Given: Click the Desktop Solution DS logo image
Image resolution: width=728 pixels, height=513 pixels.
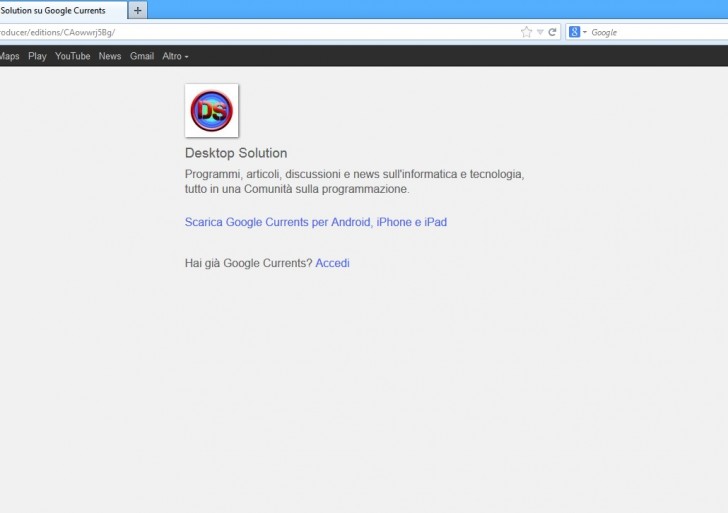Looking at the screenshot, I should [x=212, y=110].
